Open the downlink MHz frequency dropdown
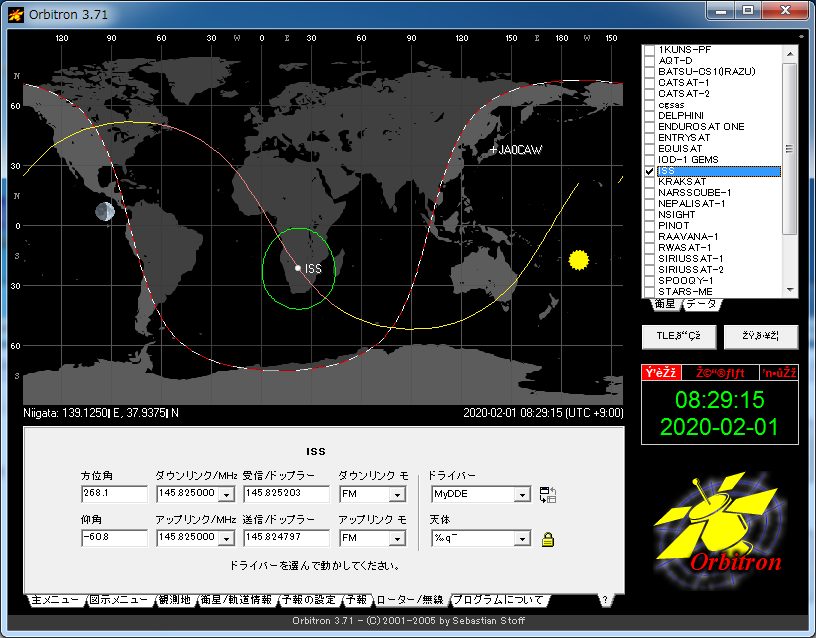Image resolution: width=816 pixels, height=638 pixels. click(227, 494)
